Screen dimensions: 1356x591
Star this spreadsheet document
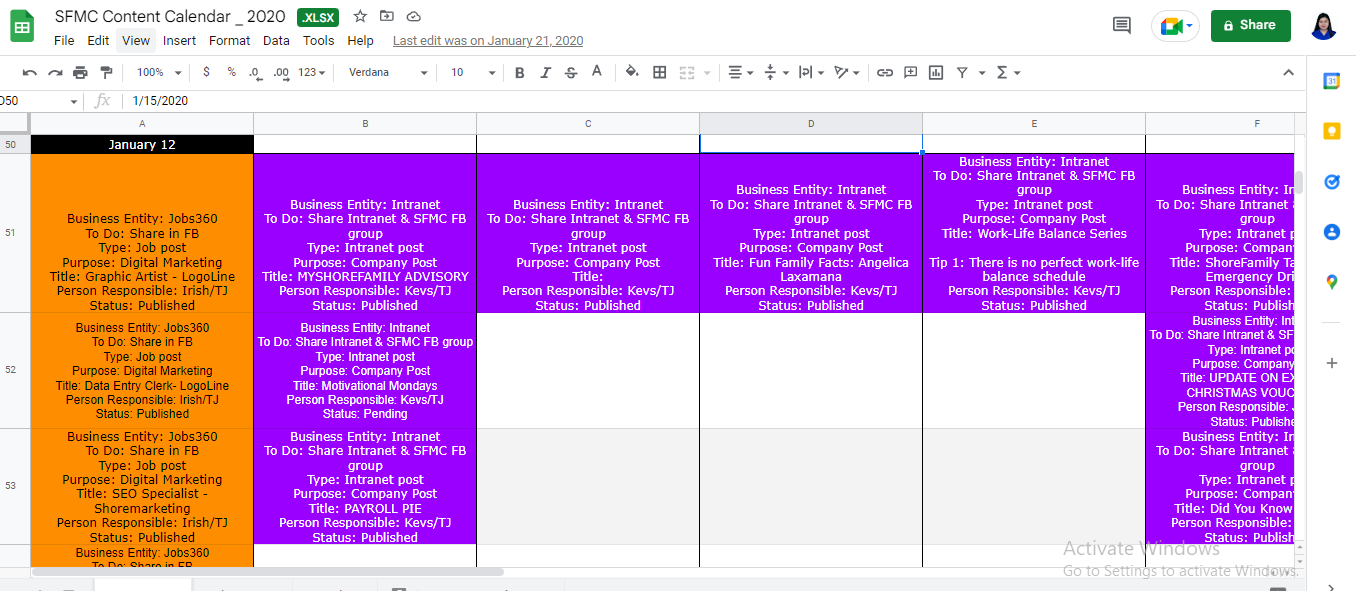pos(360,17)
